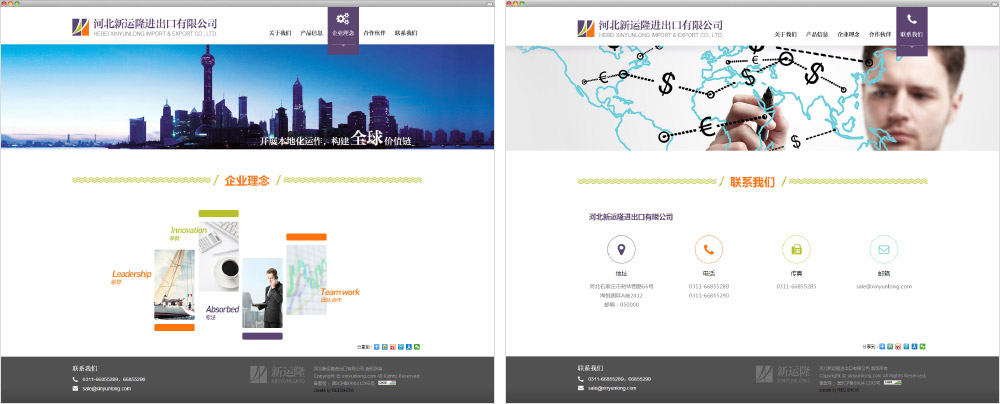
Task: Click the businessman on phone Absorbed image
Action: (x=262, y=295)
